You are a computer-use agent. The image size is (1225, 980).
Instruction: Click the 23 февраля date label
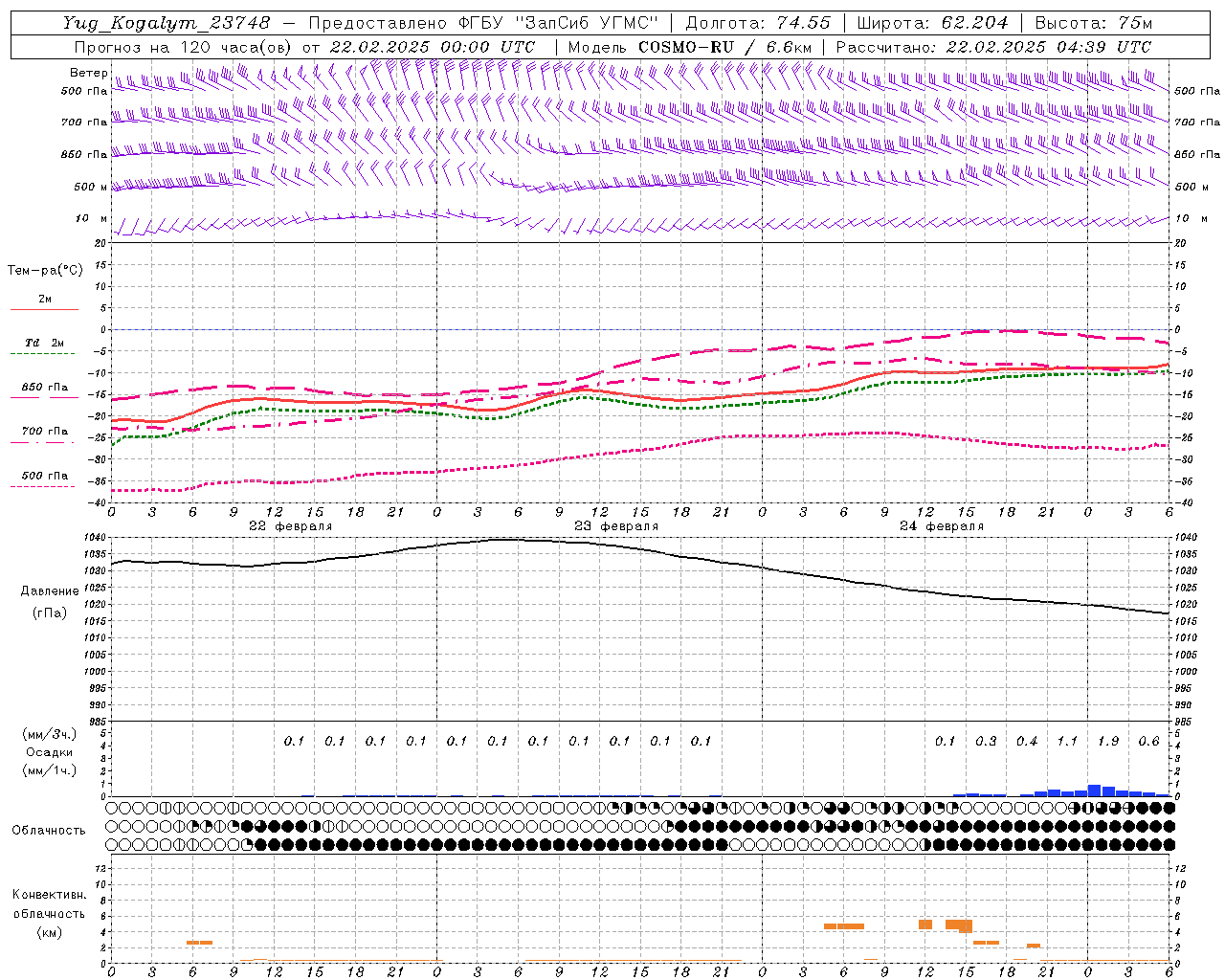pyautogui.click(x=616, y=526)
